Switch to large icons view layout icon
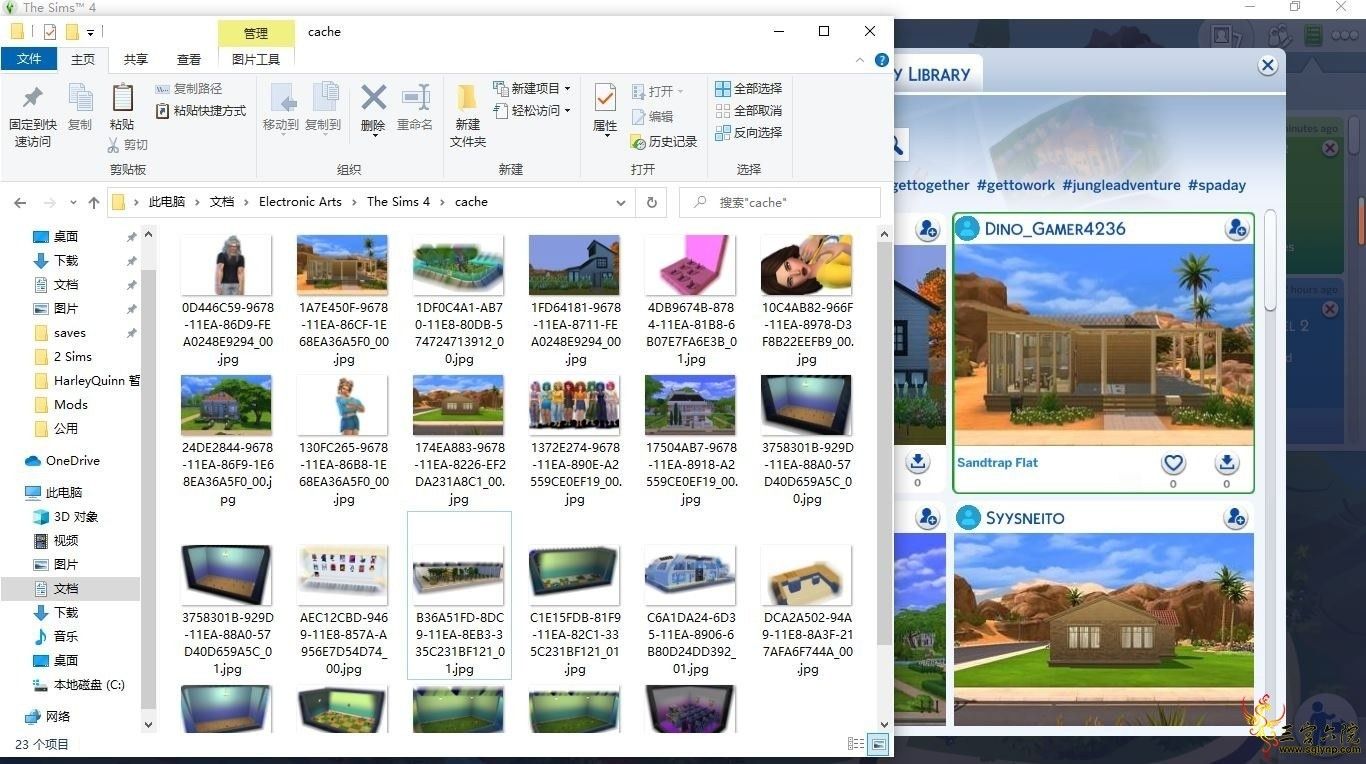Screen dimensions: 1366x764 (x=878, y=744)
